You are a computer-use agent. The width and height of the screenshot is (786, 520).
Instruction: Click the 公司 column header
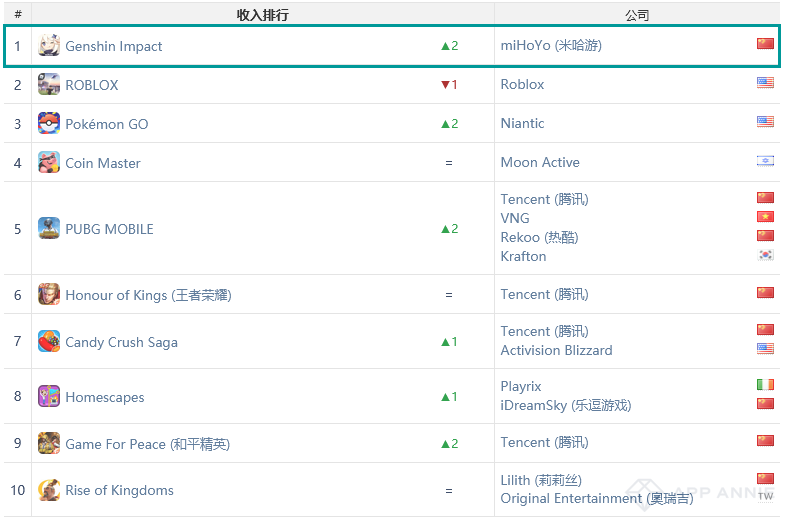[x=637, y=16]
